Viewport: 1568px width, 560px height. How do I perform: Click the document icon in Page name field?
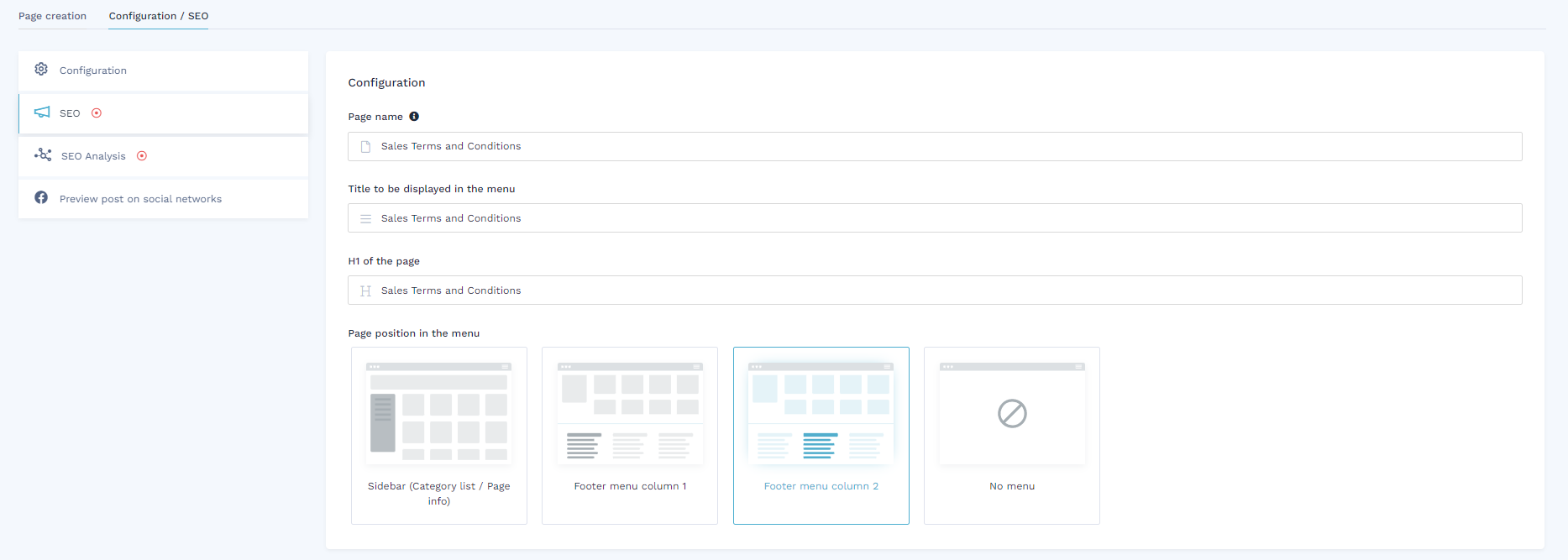pos(365,147)
